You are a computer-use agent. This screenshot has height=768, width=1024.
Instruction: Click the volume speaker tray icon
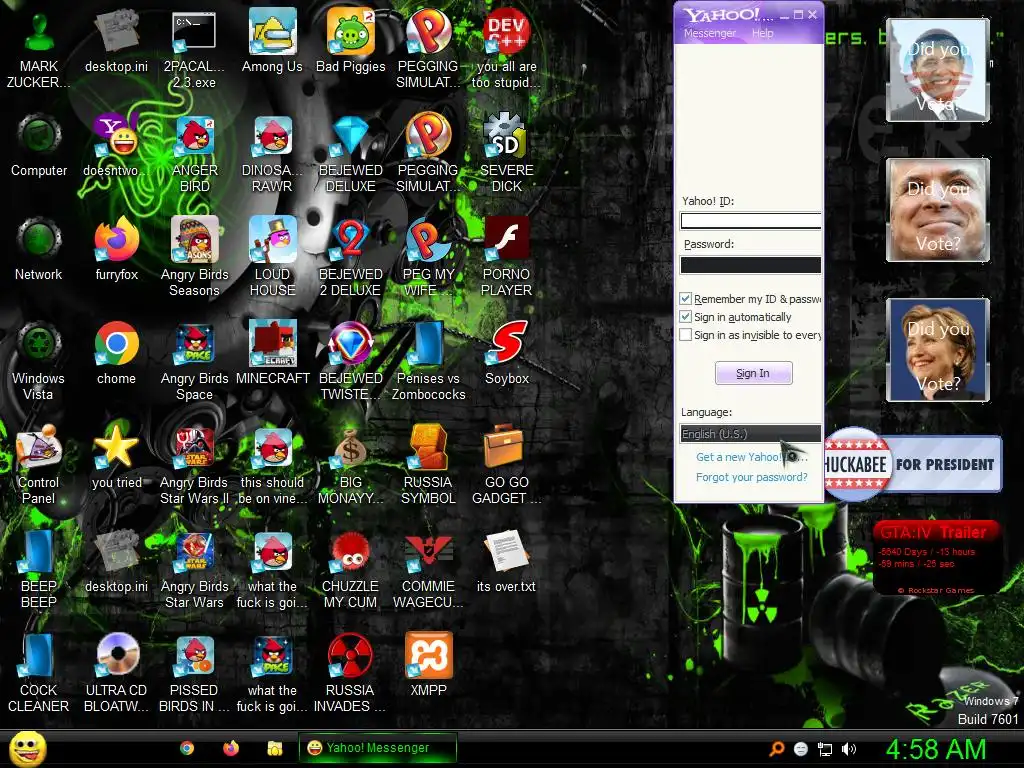[849, 749]
